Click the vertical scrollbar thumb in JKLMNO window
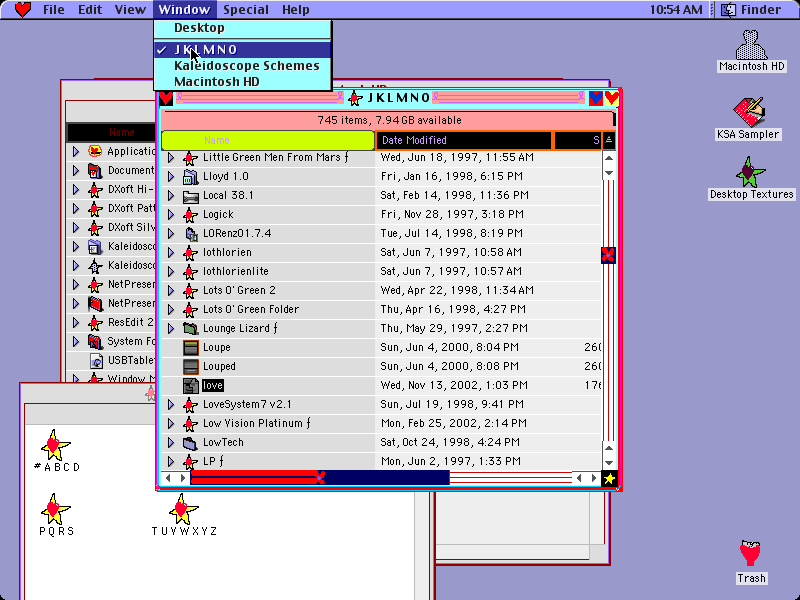Screen dimensions: 800x600 [608, 255]
